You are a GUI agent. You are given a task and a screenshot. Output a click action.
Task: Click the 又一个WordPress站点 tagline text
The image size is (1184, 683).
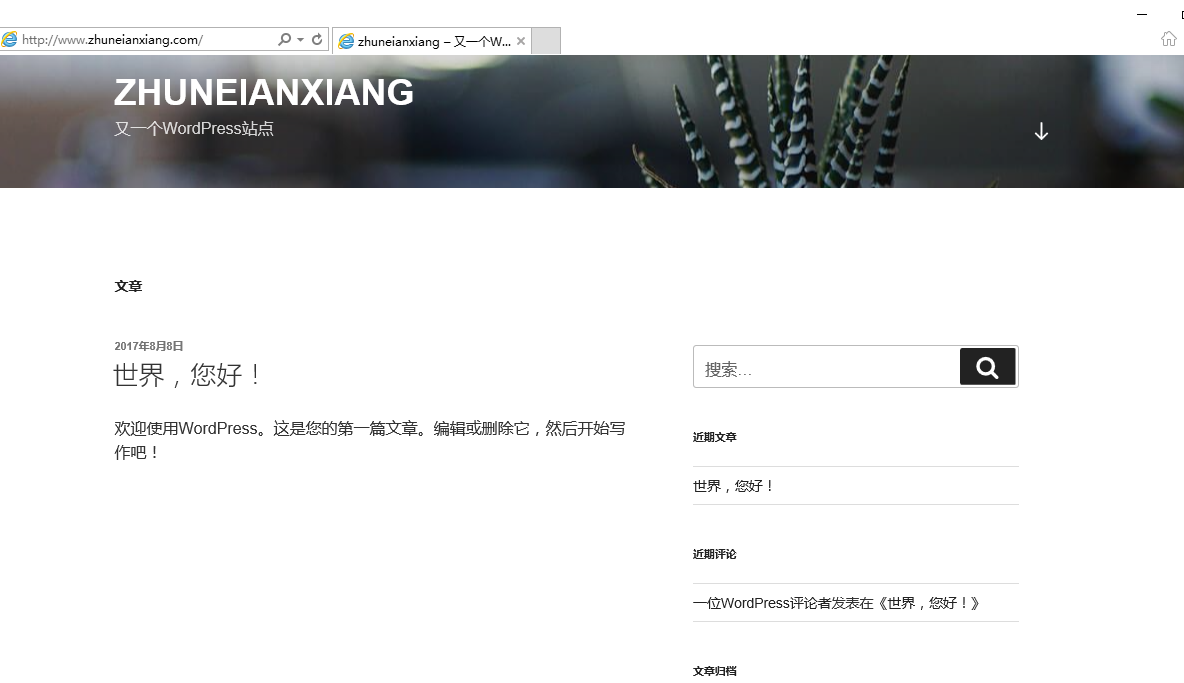pos(194,128)
